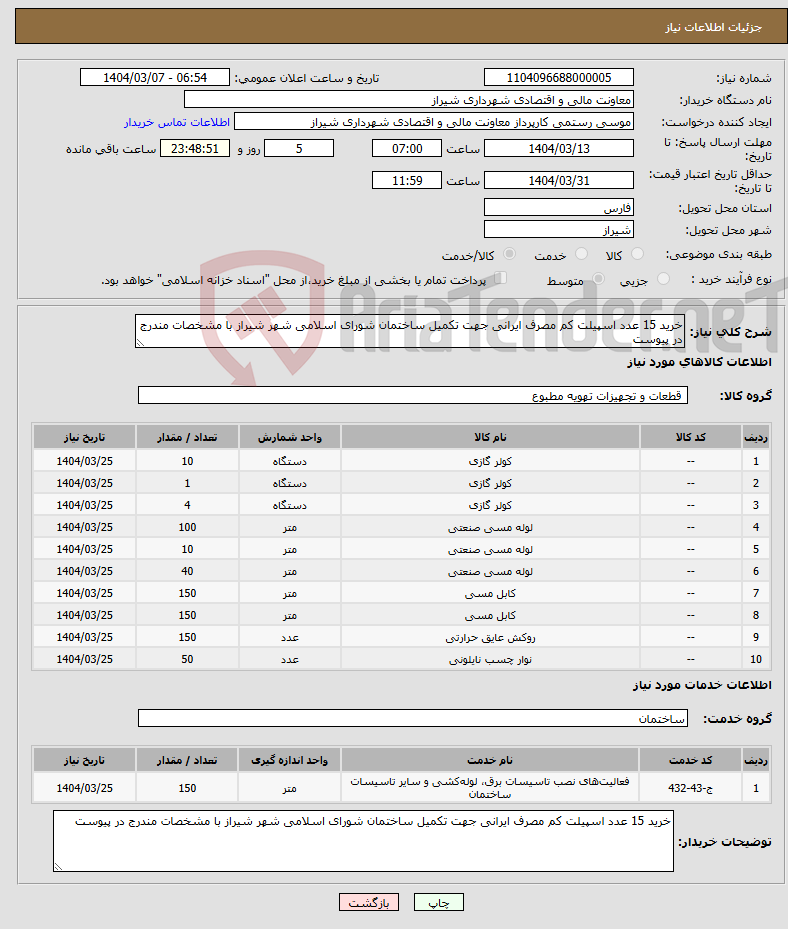Click the goods table تعداد / مقدار header
Image resolution: width=788 pixels, height=929 pixels.
pyautogui.click(x=187, y=437)
